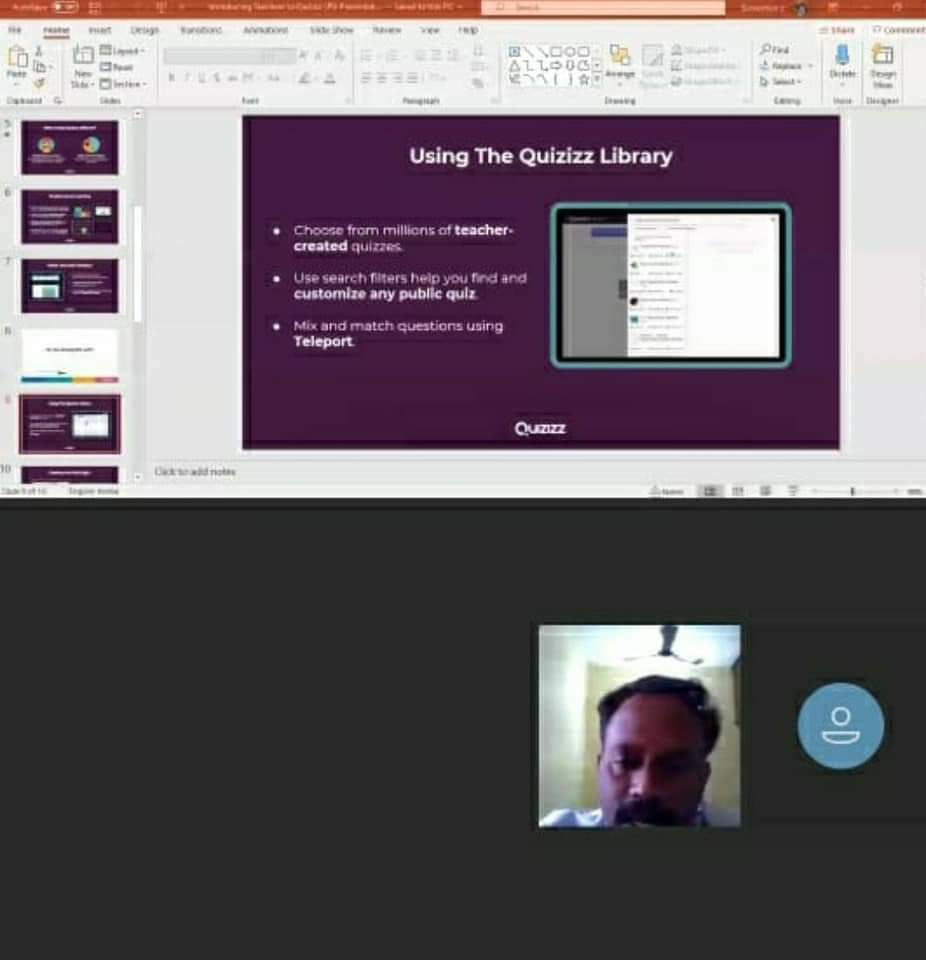Select slide 7 thumbnail
The width and height of the screenshot is (926, 960).
[70, 286]
